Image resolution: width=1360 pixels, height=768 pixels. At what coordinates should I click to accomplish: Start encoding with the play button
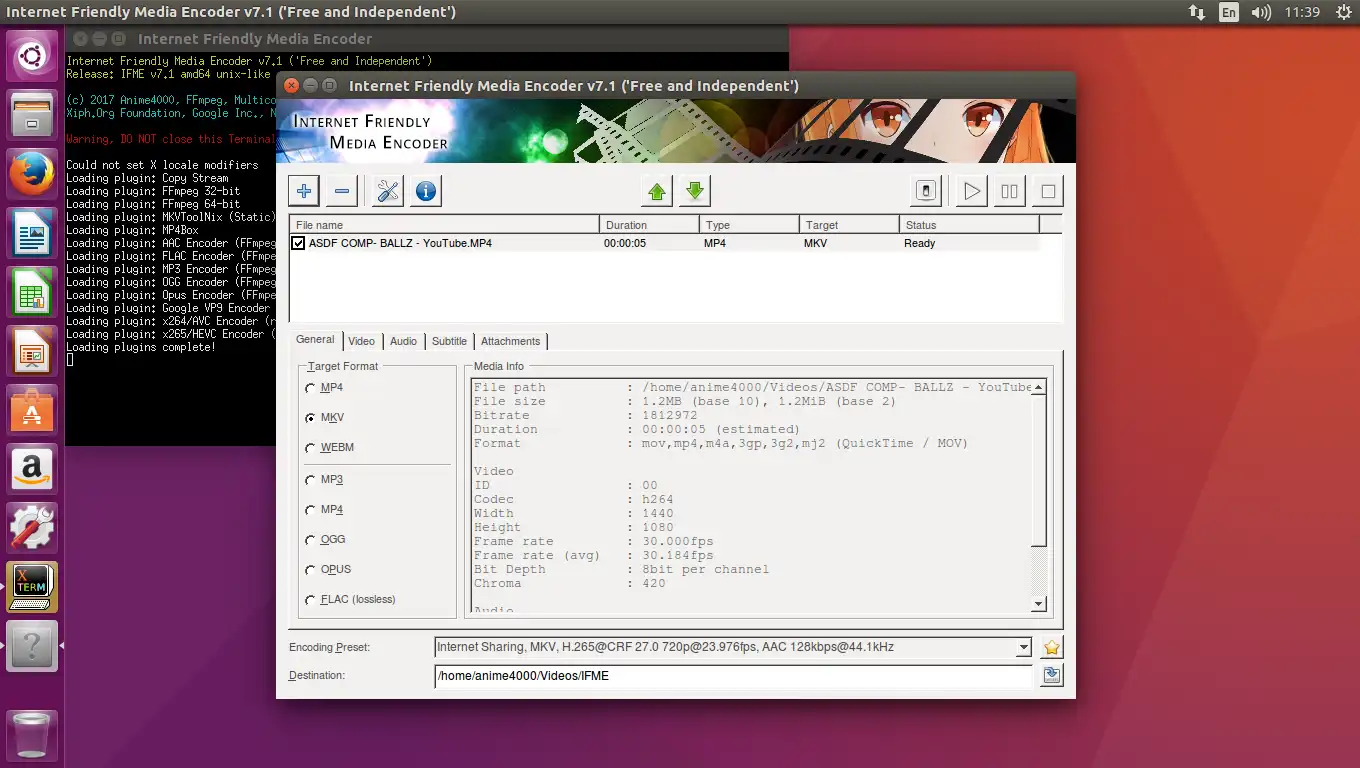pyautogui.click(x=971, y=191)
